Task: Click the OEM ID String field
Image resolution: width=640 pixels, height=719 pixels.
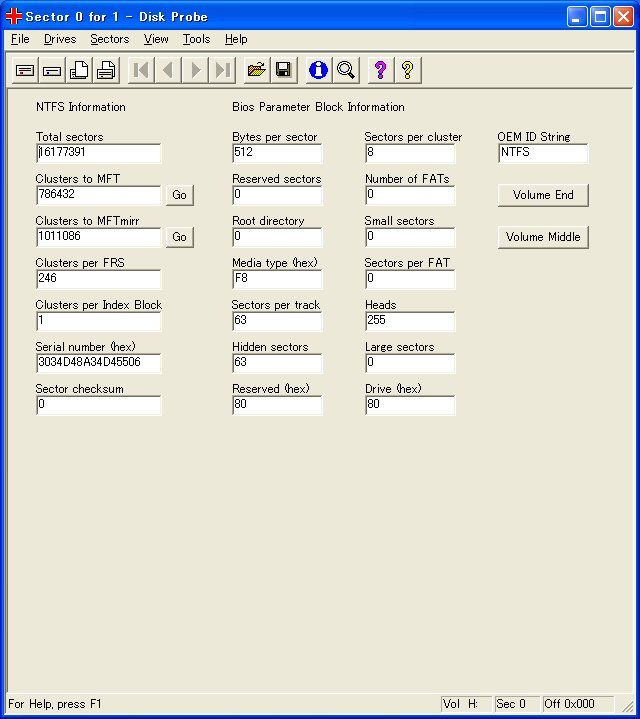Action: (543, 153)
